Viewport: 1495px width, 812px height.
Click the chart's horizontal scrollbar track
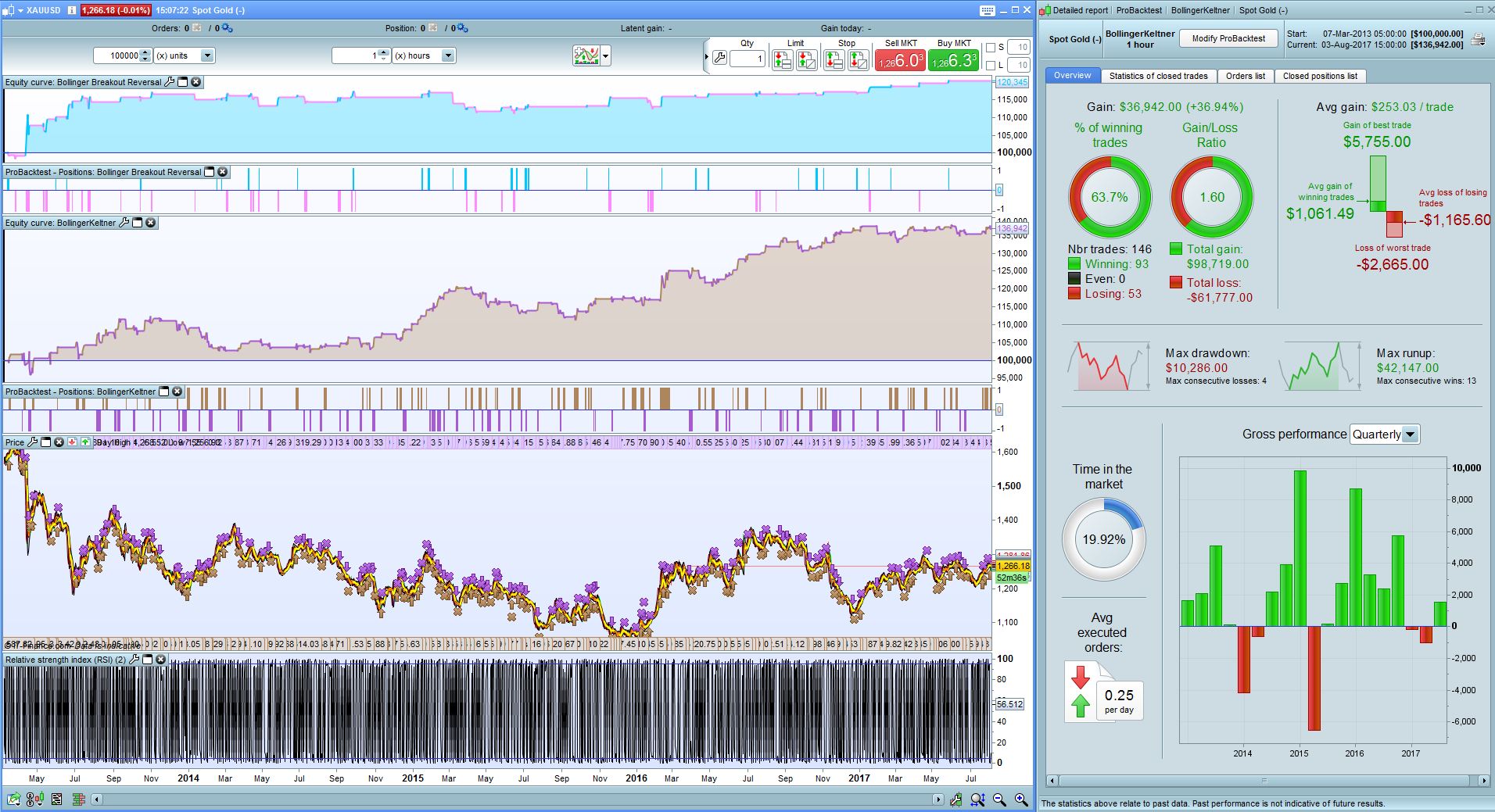(516, 799)
